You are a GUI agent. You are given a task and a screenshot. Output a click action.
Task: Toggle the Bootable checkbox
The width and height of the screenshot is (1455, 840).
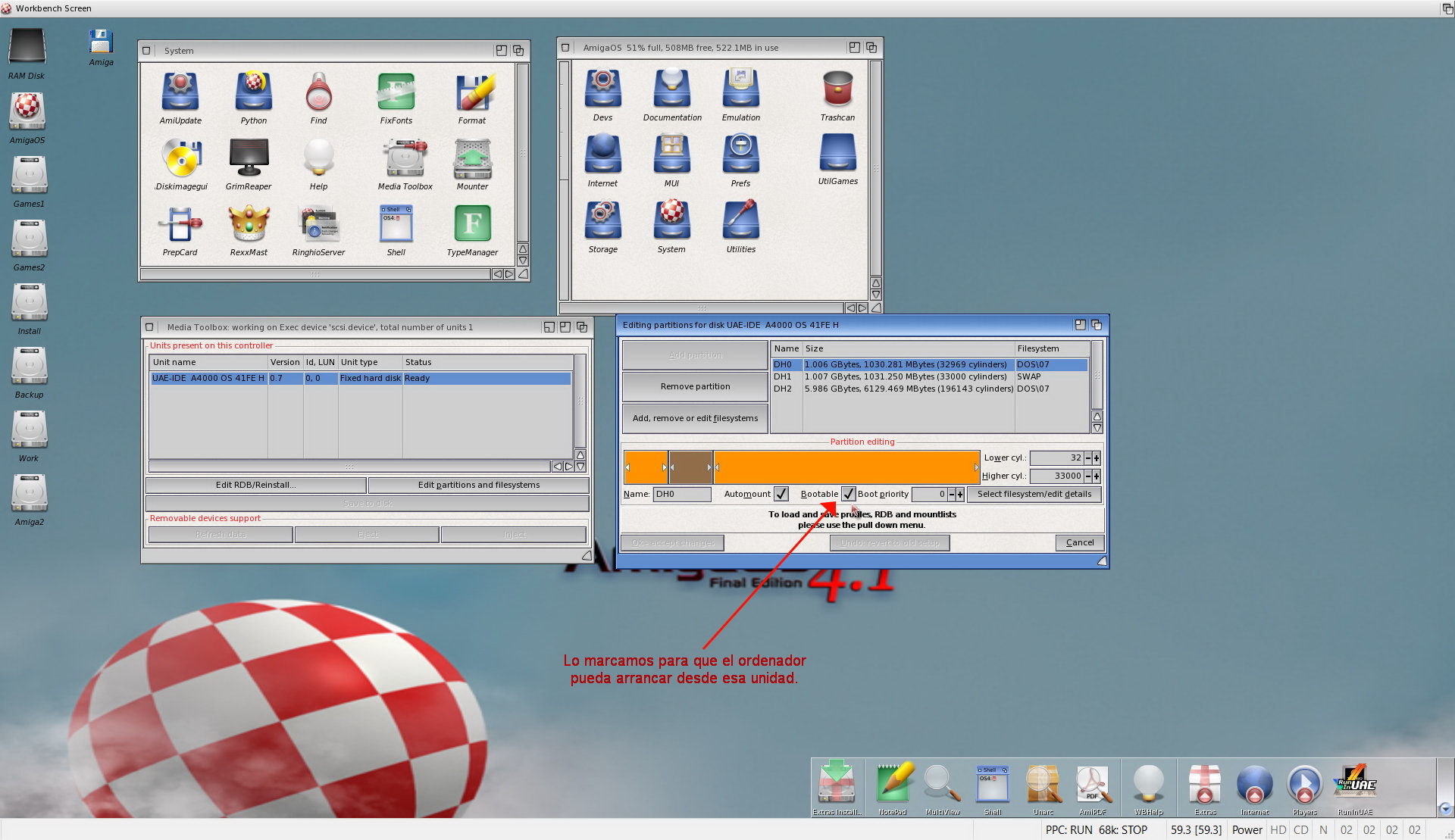848,494
